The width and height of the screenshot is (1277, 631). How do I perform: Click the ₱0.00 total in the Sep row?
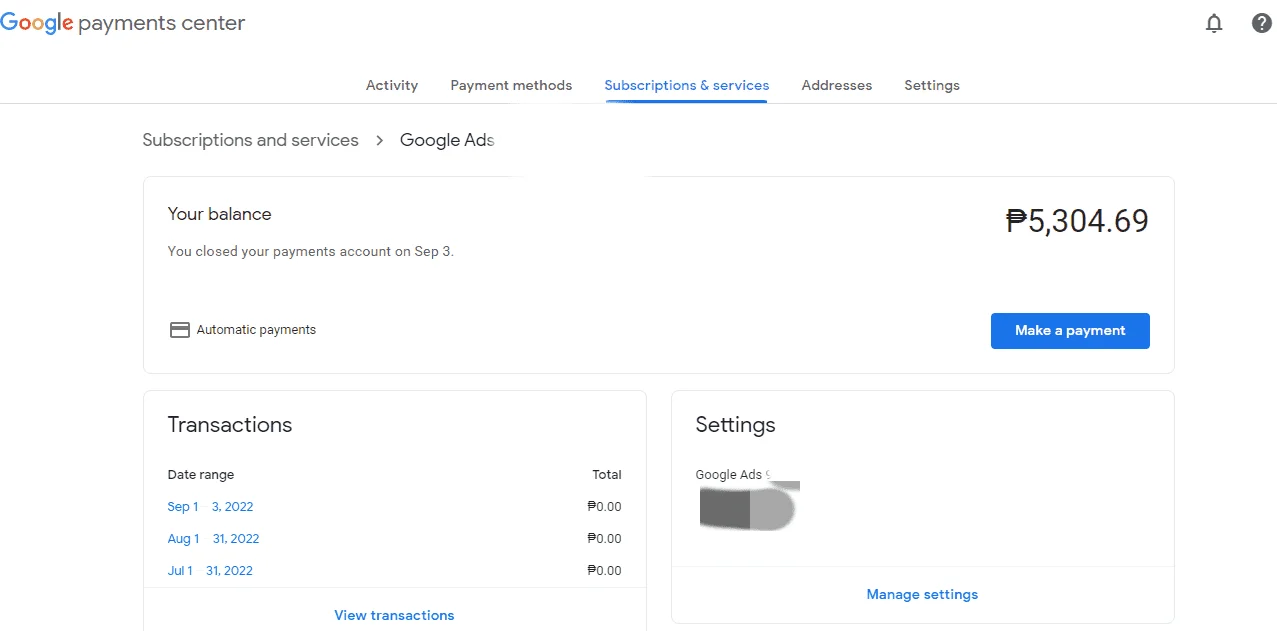point(604,507)
